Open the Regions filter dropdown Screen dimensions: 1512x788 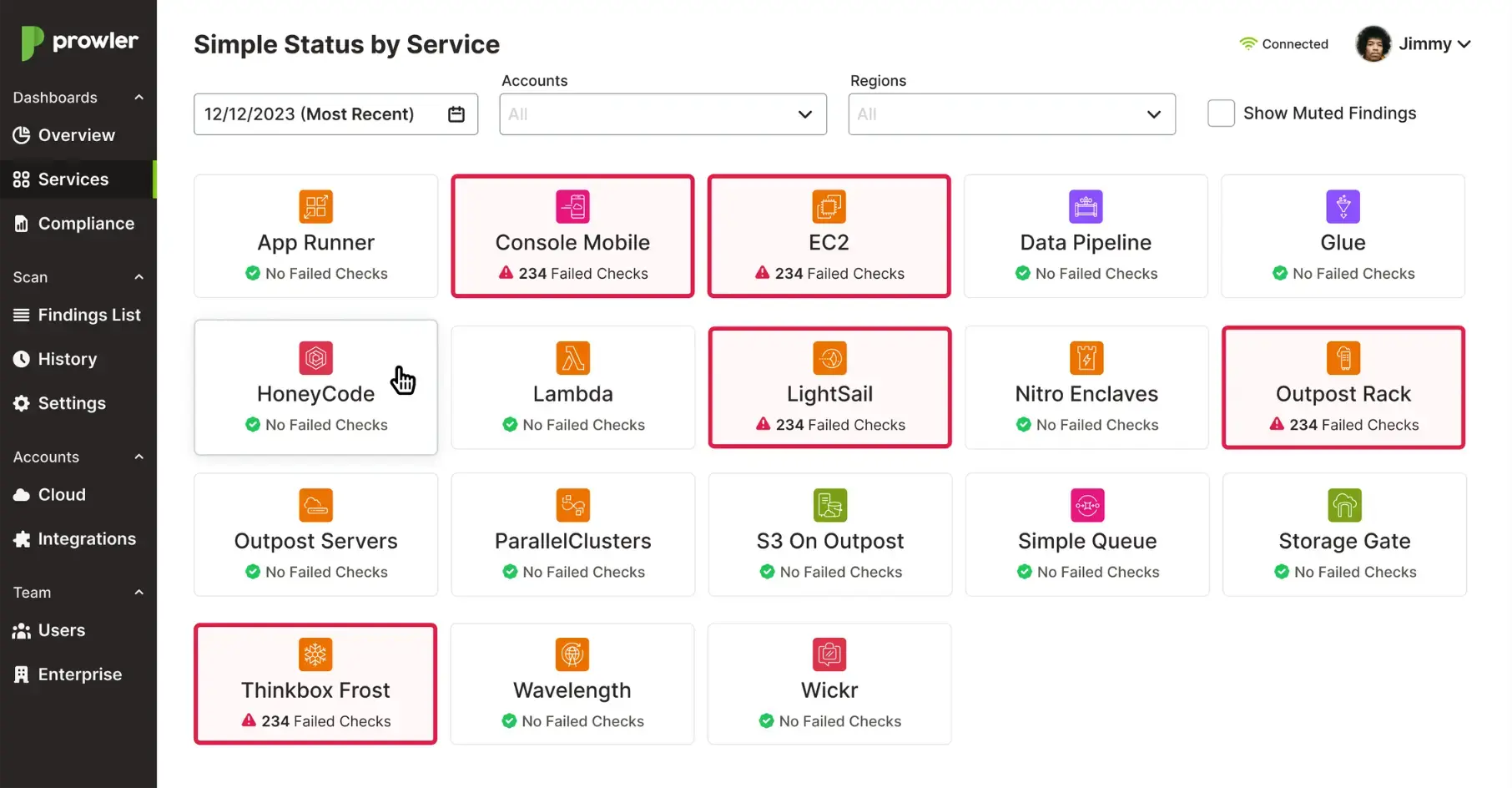(x=1011, y=114)
